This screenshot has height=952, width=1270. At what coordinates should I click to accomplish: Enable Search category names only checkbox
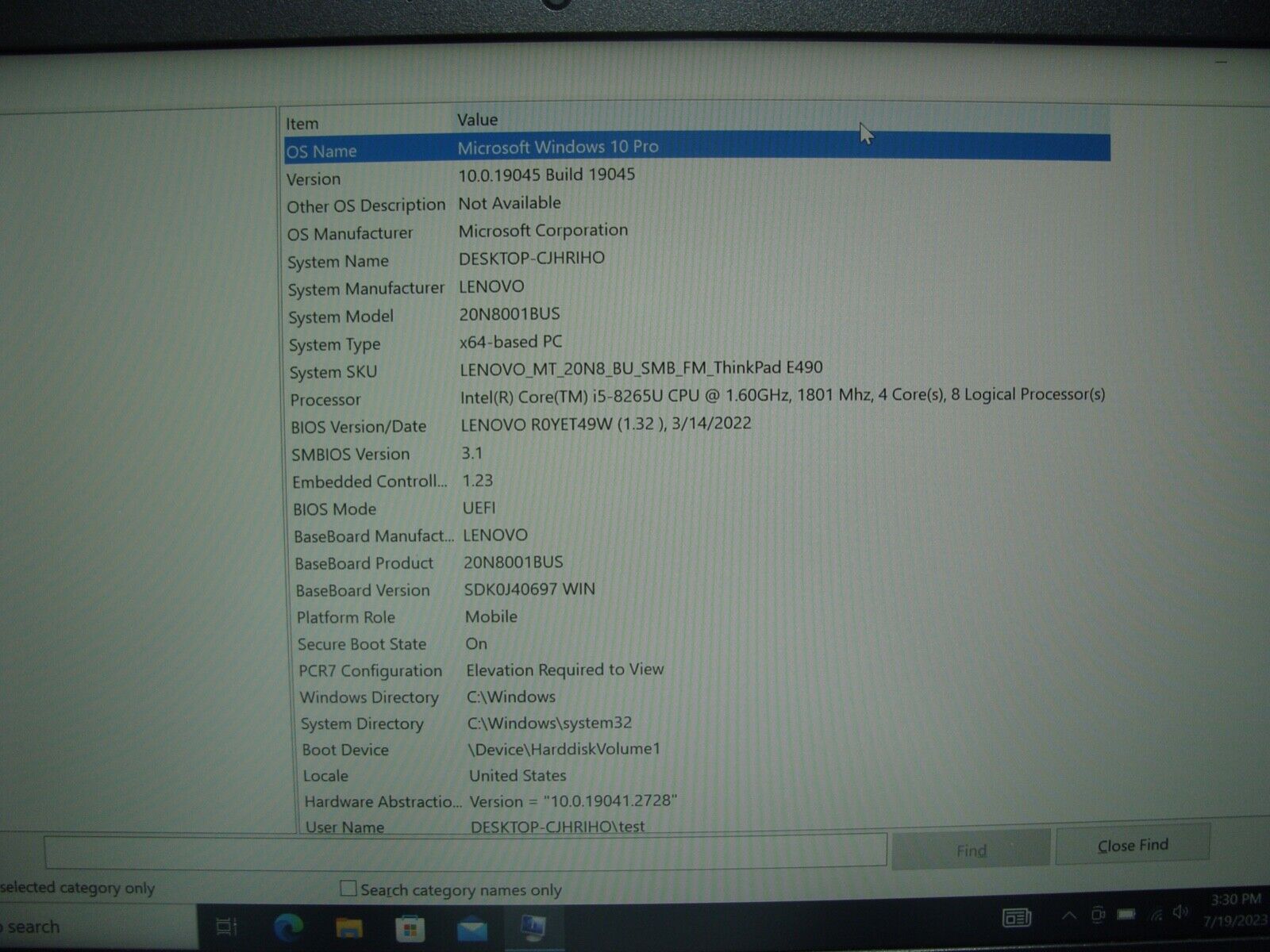348,889
